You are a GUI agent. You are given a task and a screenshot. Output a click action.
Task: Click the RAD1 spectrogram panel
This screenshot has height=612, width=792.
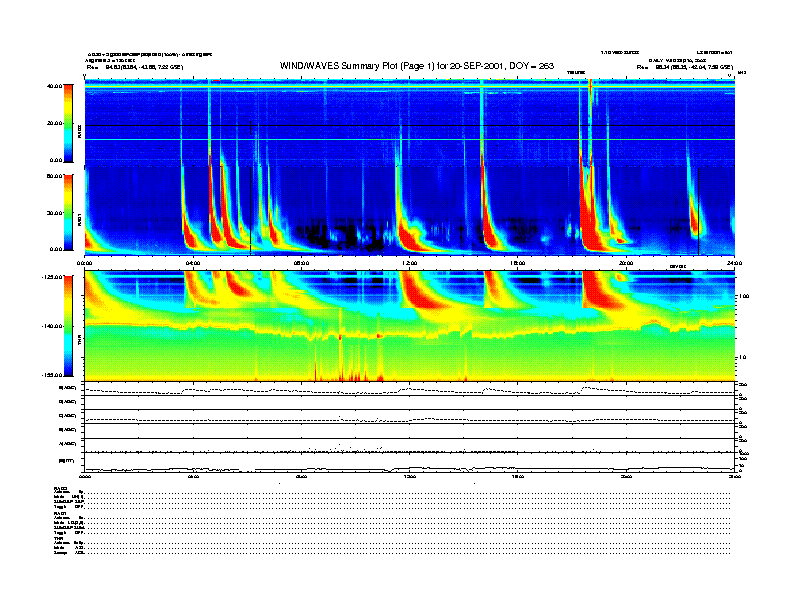[x=409, y=211]
